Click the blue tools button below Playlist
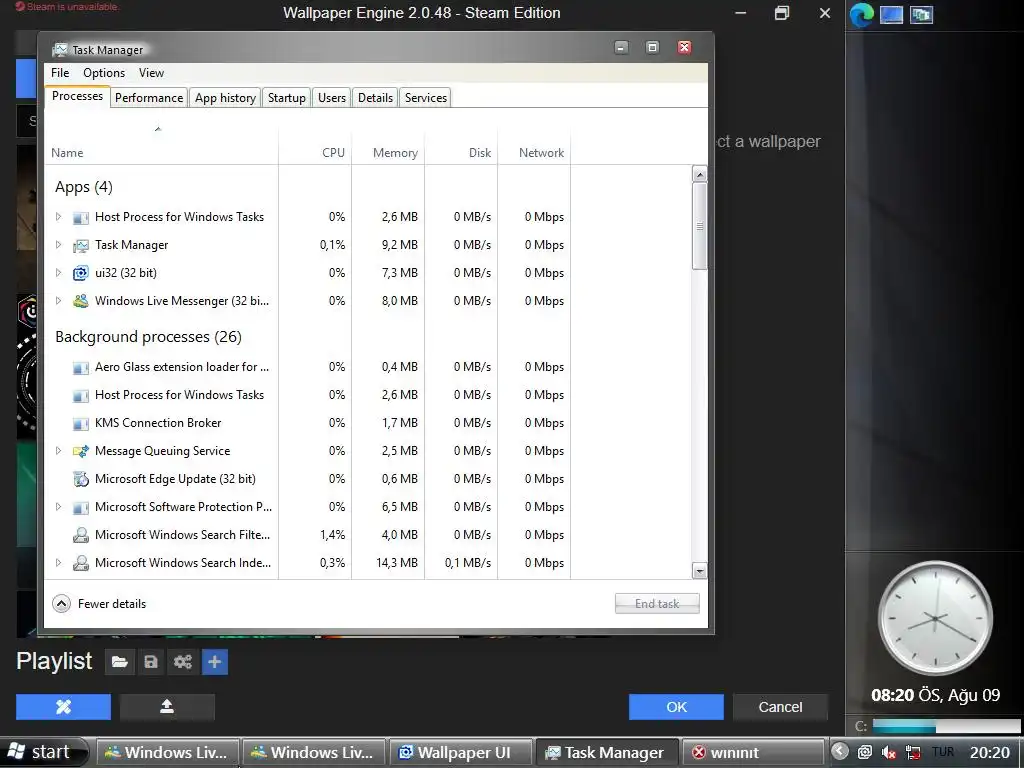The image size is (1024, 768). [x=63, y=707]
